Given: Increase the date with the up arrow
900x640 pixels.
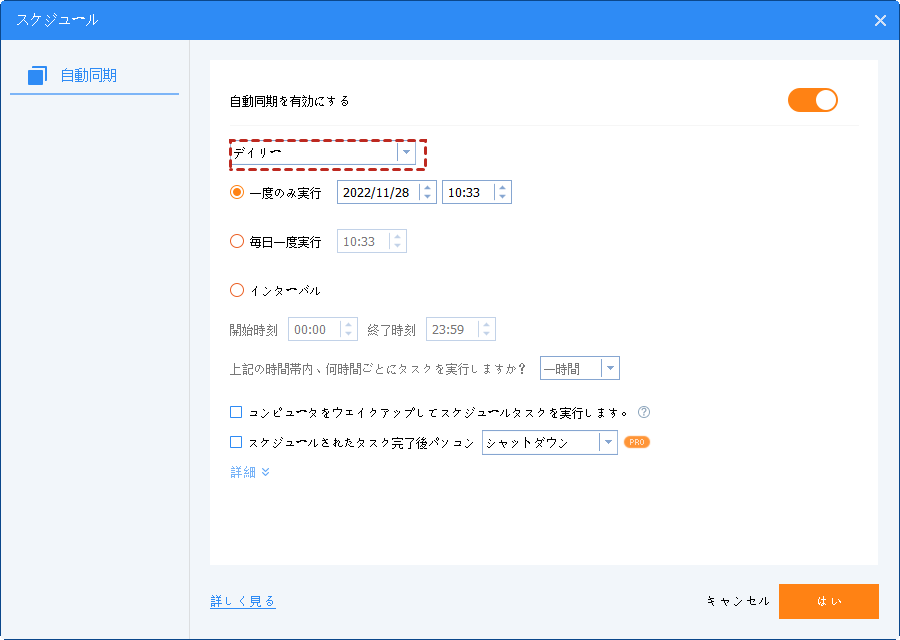Looking at the screenshot, I should tap(428, 188).
